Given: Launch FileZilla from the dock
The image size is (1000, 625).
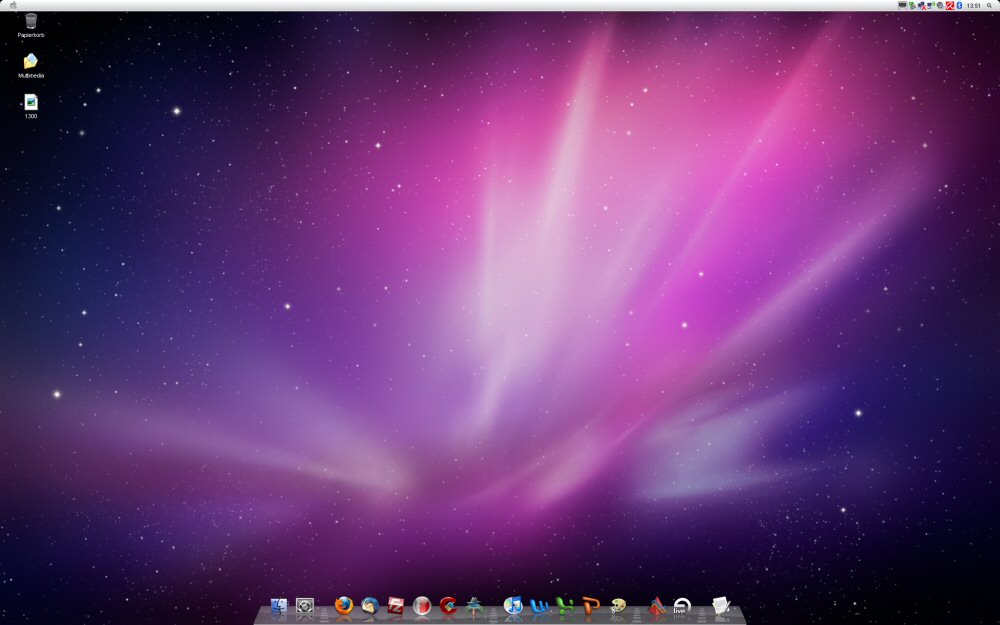Looking at the screenshot, I should (x=396, y=606).
